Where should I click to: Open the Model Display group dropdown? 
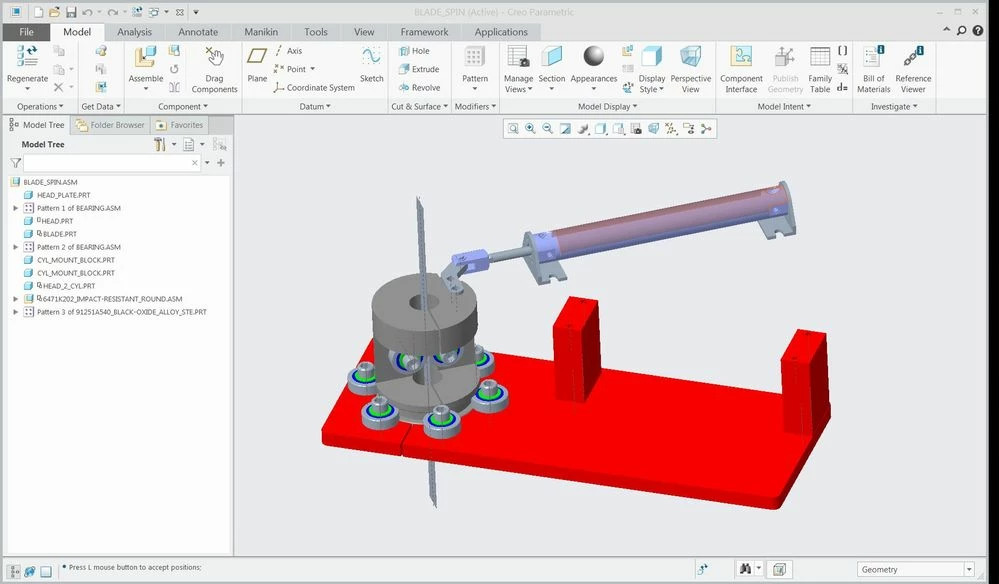point(607,106)
